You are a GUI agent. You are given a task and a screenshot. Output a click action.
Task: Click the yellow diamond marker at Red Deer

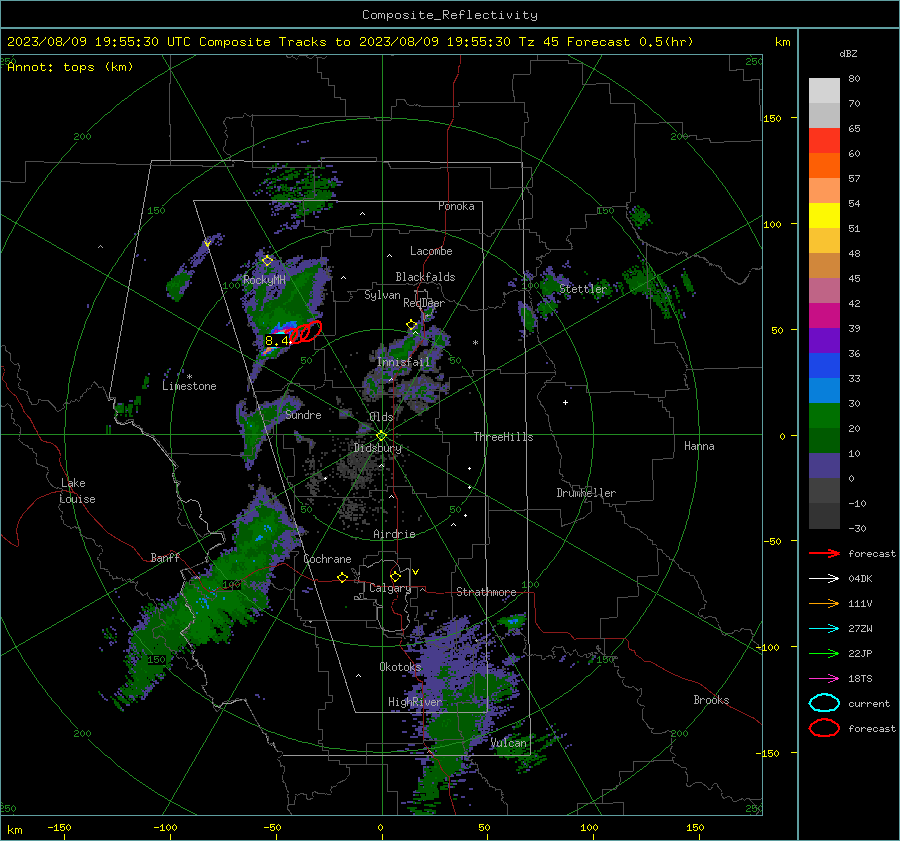pyautogui.click(x=411, y=325)
